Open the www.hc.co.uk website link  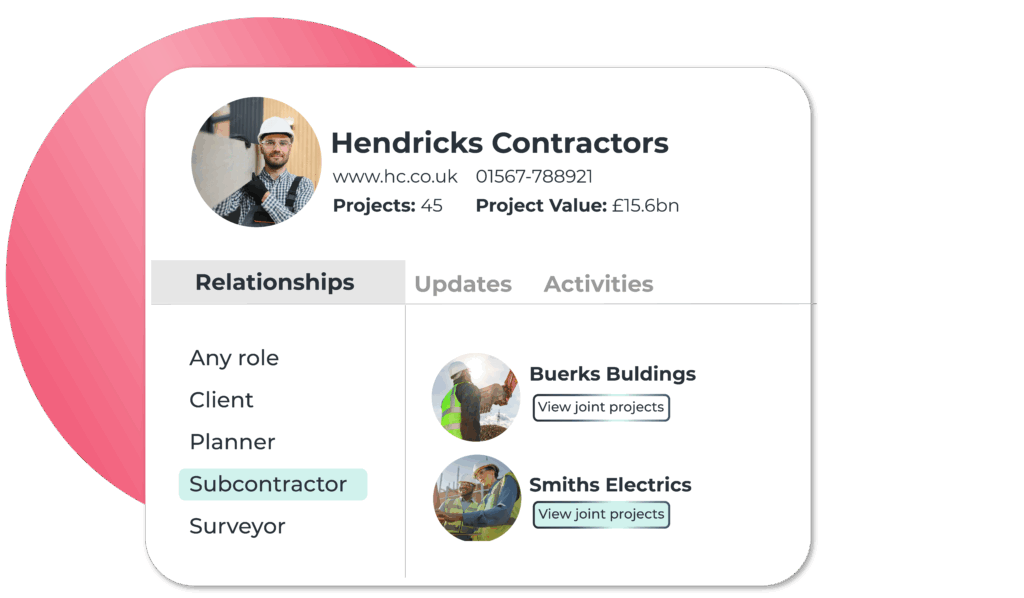(395, 176)
